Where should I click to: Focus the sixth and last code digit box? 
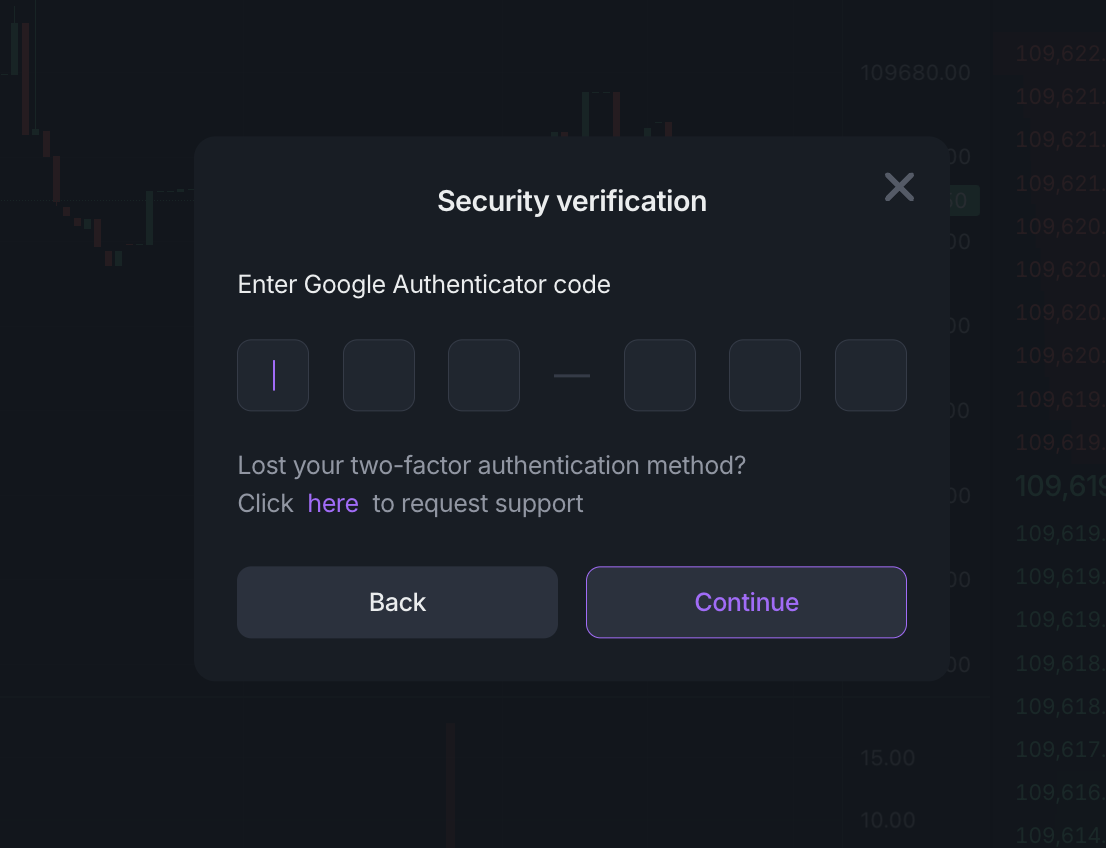[871, 375]
